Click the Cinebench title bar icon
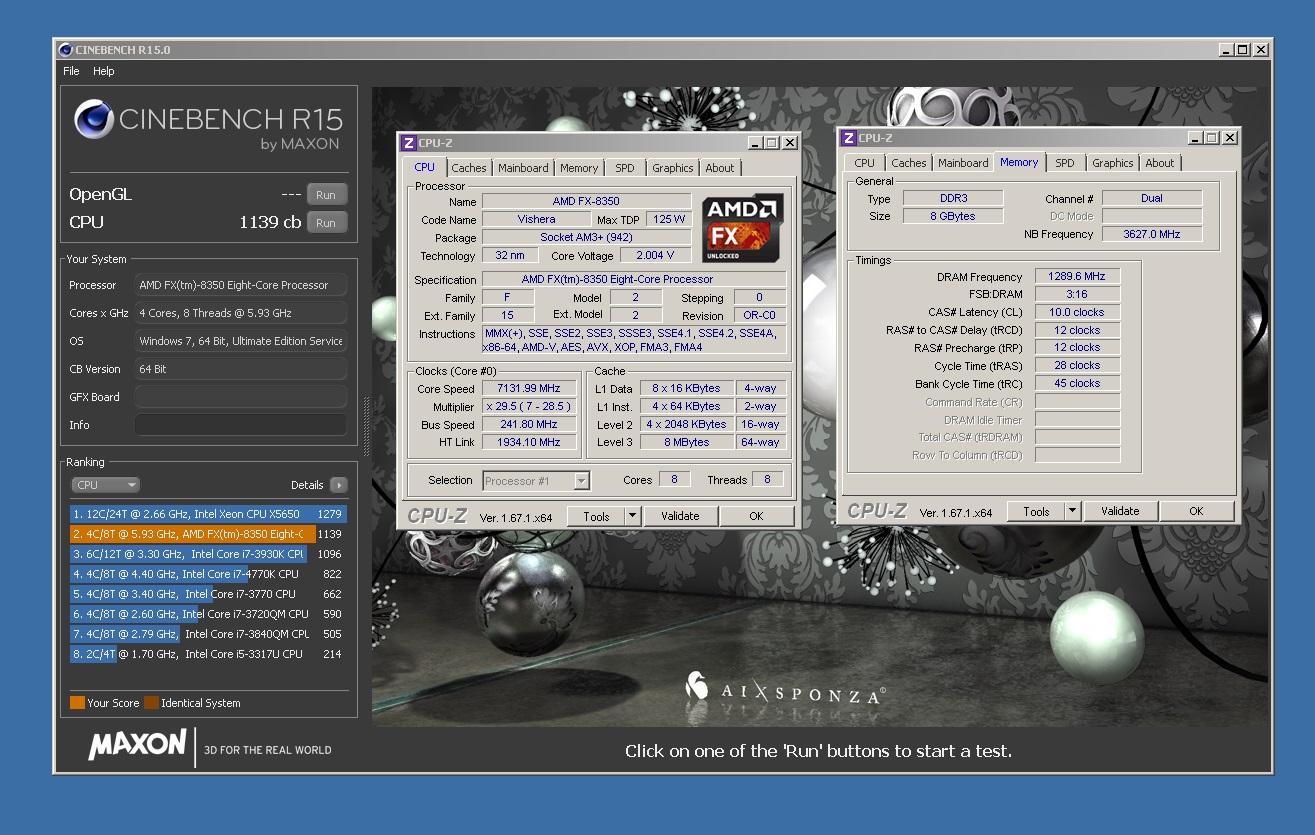 (66, 49)
